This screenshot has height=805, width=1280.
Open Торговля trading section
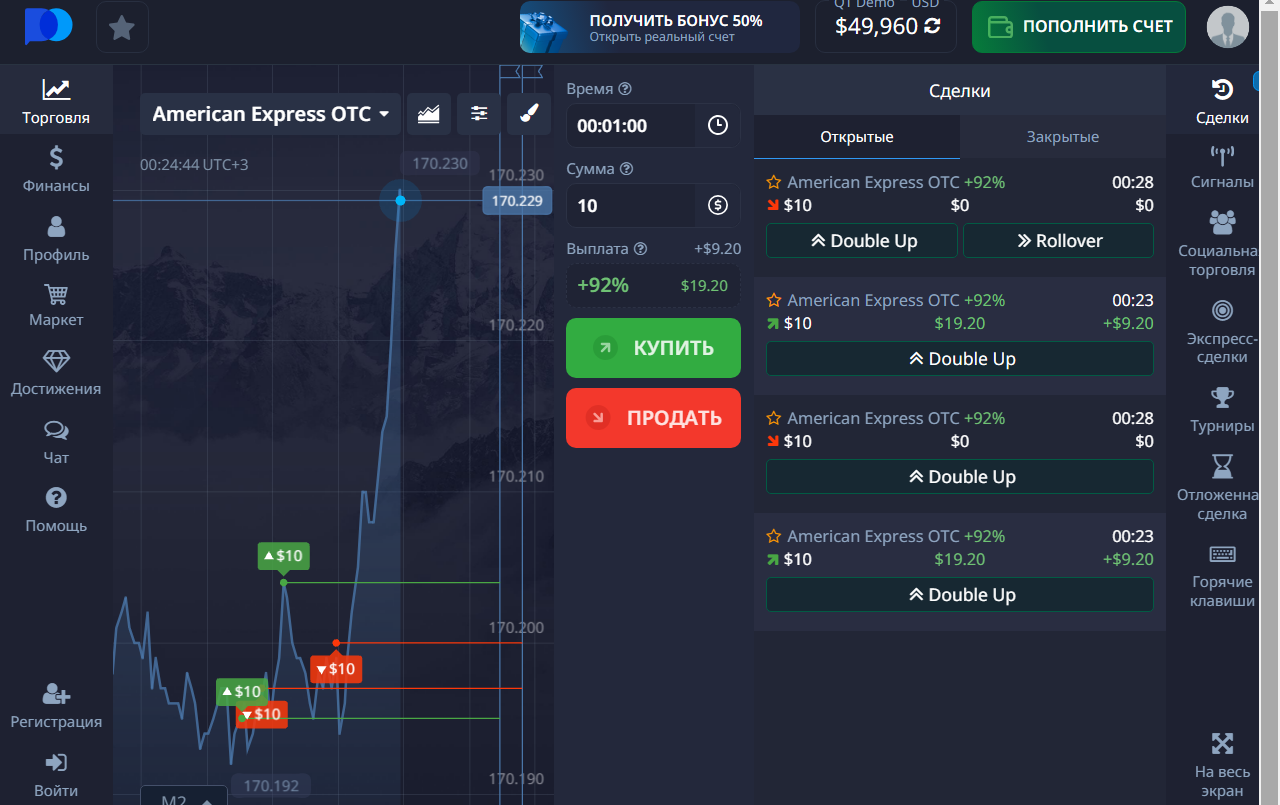point(56,102)
